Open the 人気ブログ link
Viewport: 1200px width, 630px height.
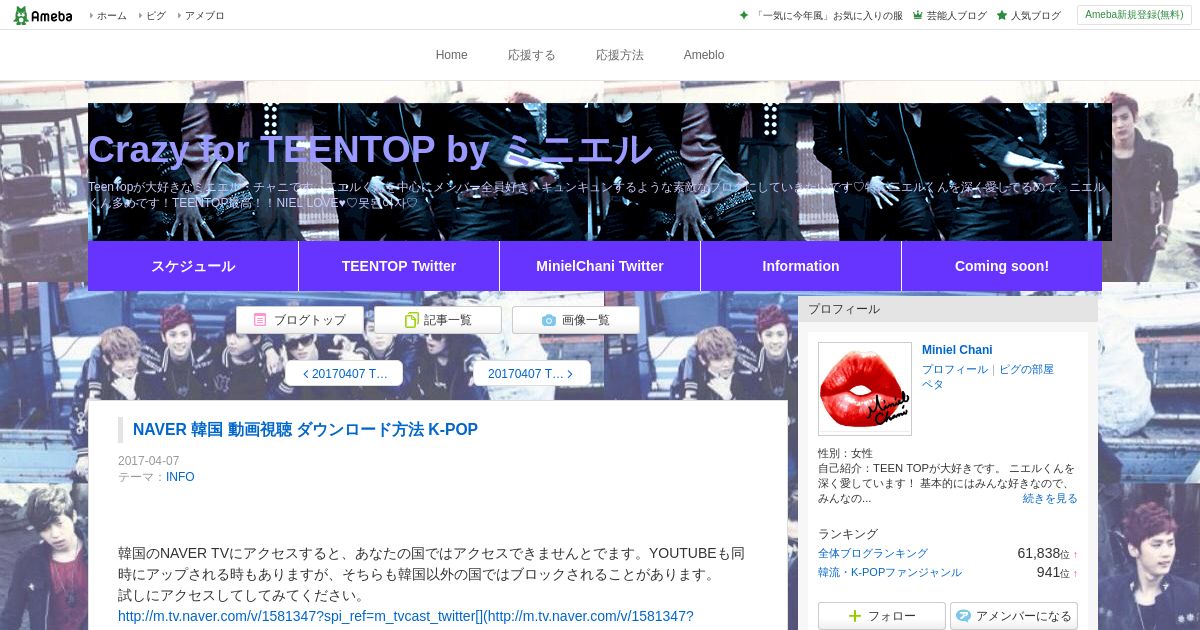click(1036, 16)
